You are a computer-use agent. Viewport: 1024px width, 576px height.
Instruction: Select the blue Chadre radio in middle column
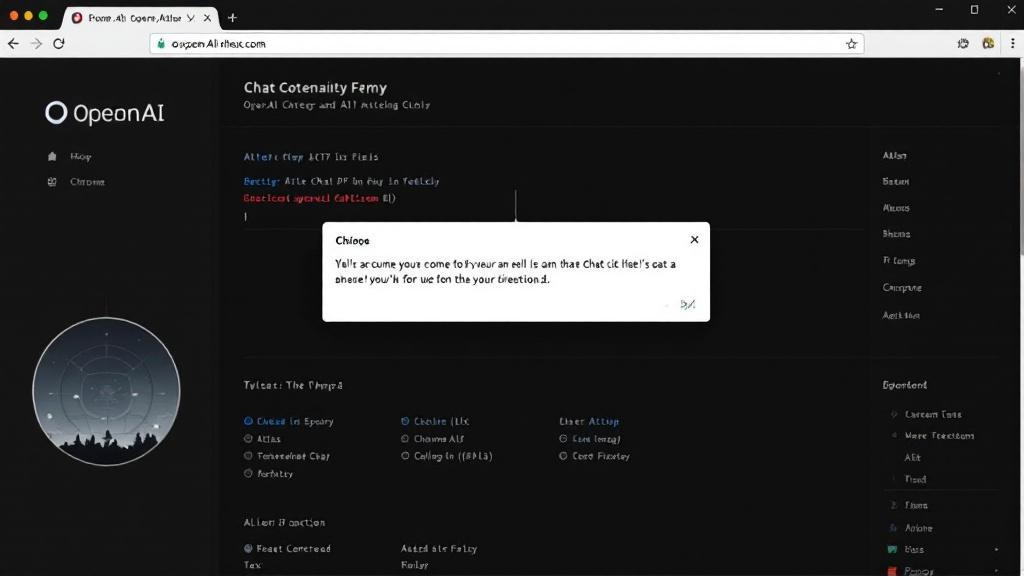(405, 421)
